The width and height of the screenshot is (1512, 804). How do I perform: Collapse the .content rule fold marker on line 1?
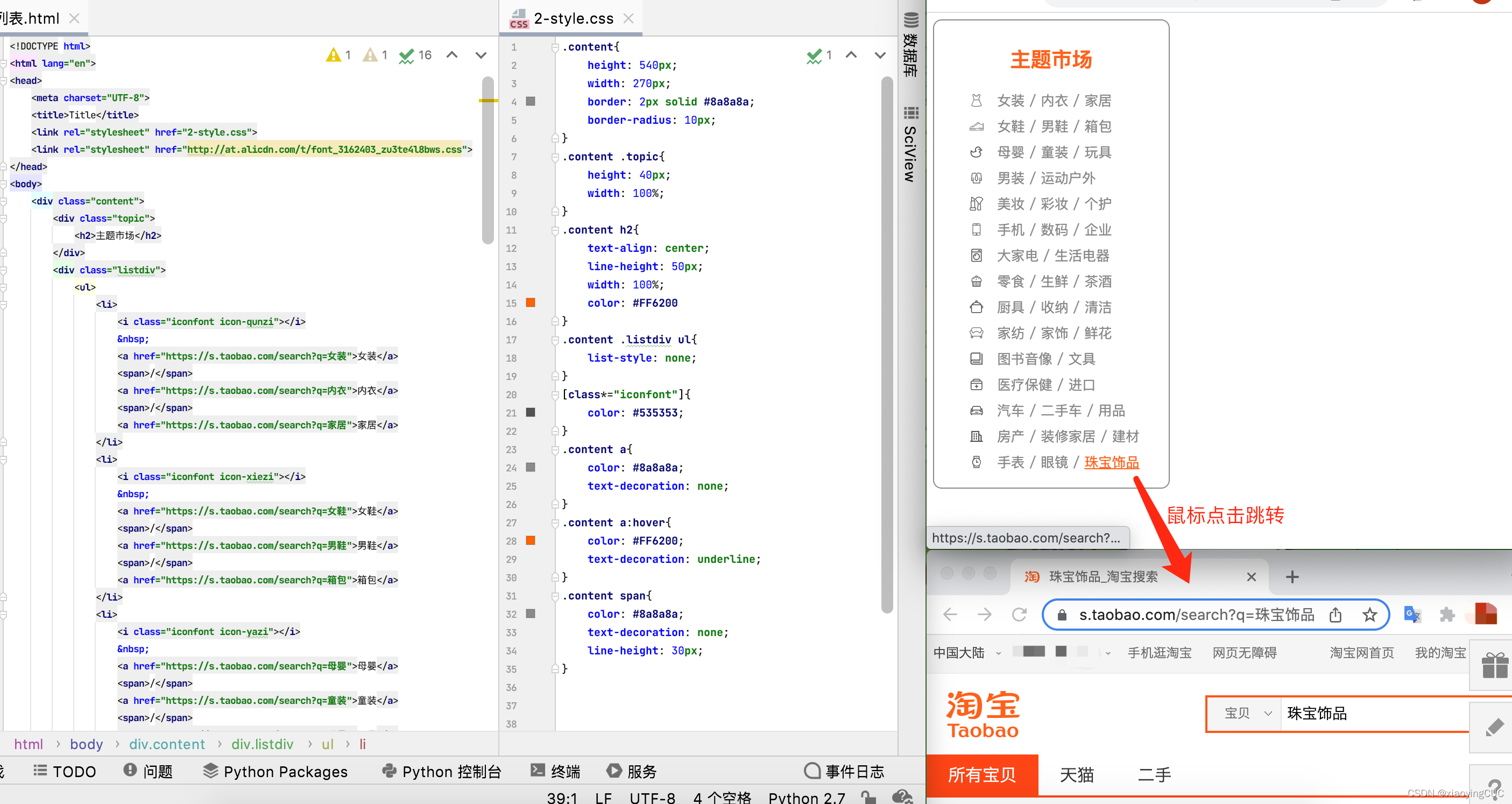pos(555,47)
